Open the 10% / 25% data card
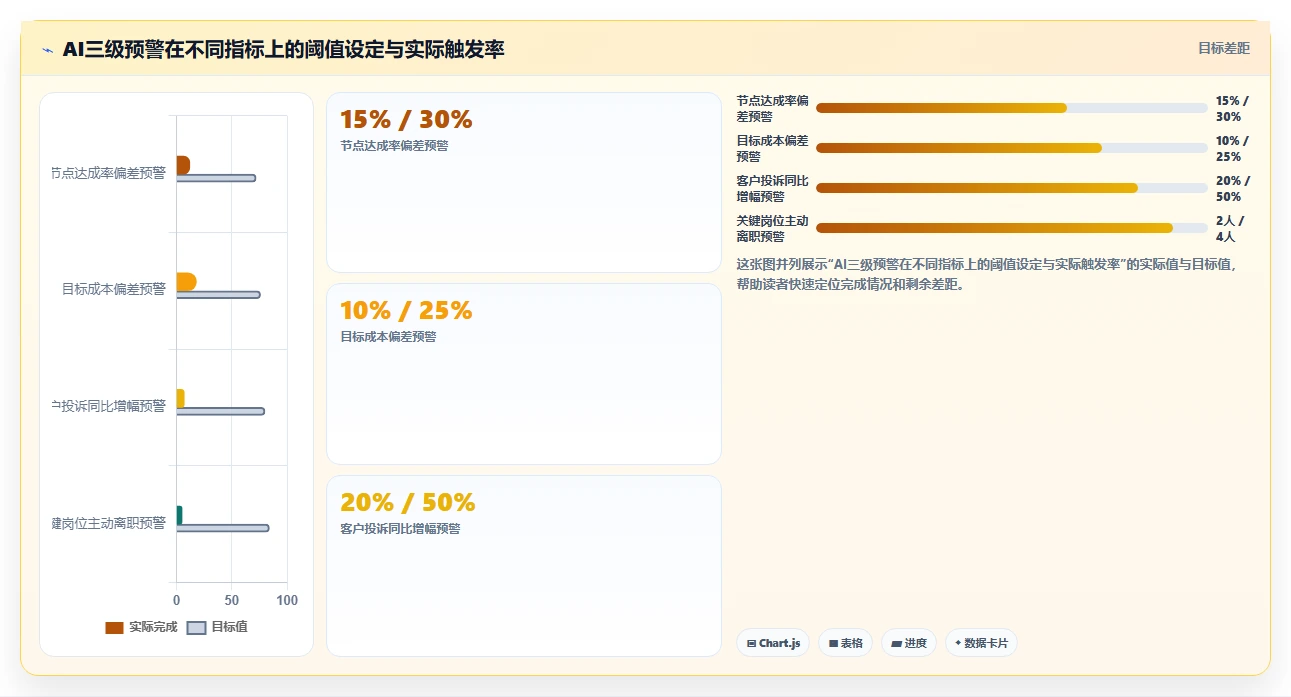The height and width of the screenshot is (697, 1291). click(523, 374)
